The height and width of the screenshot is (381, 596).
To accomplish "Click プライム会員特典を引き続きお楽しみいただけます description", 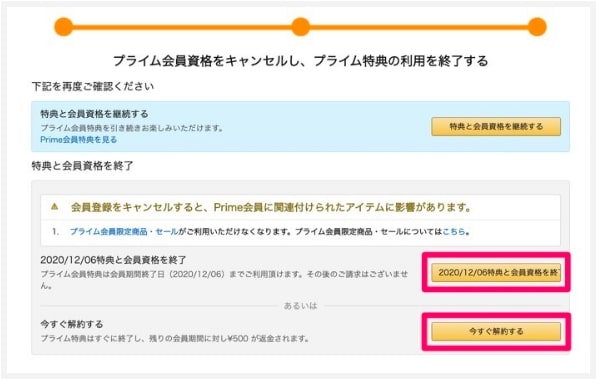I will 132,128.
